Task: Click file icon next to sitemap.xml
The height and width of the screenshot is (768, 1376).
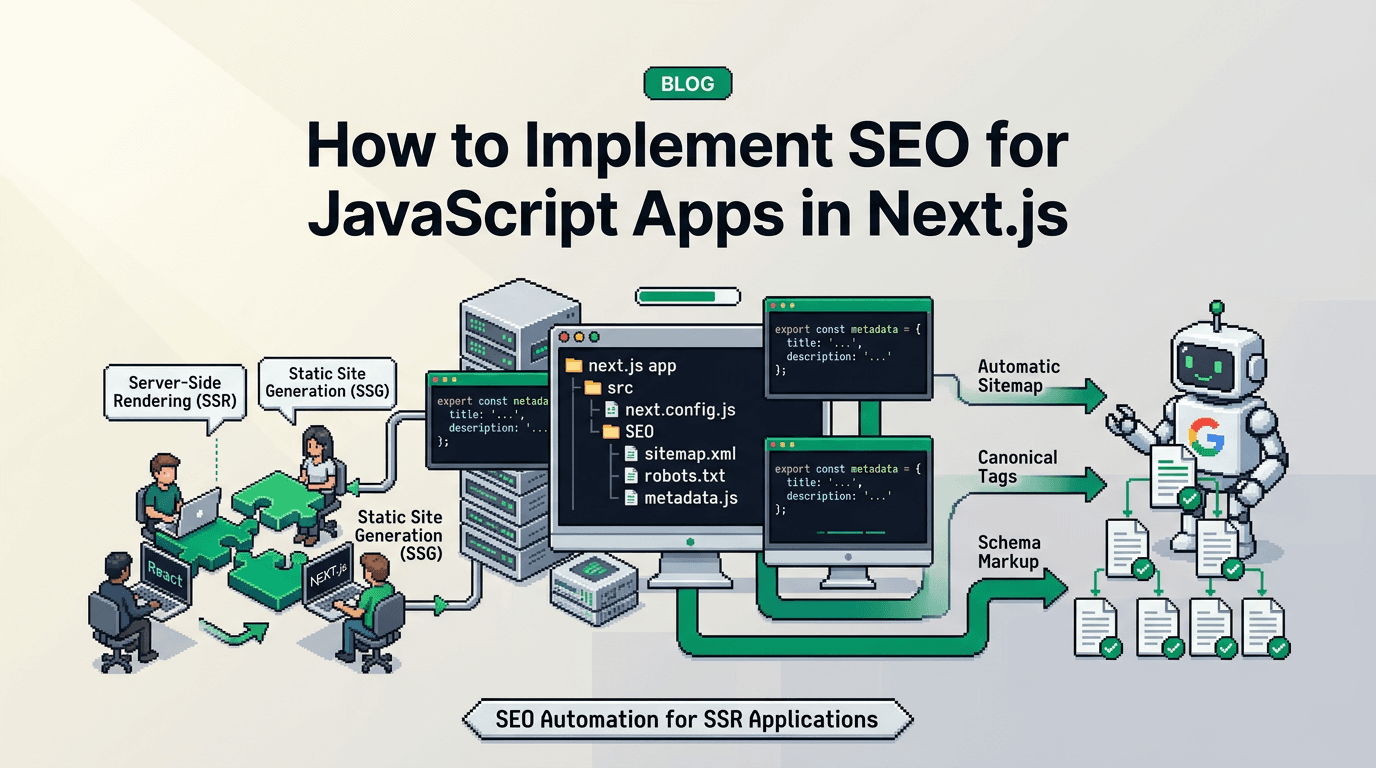Action: point(631,453)
